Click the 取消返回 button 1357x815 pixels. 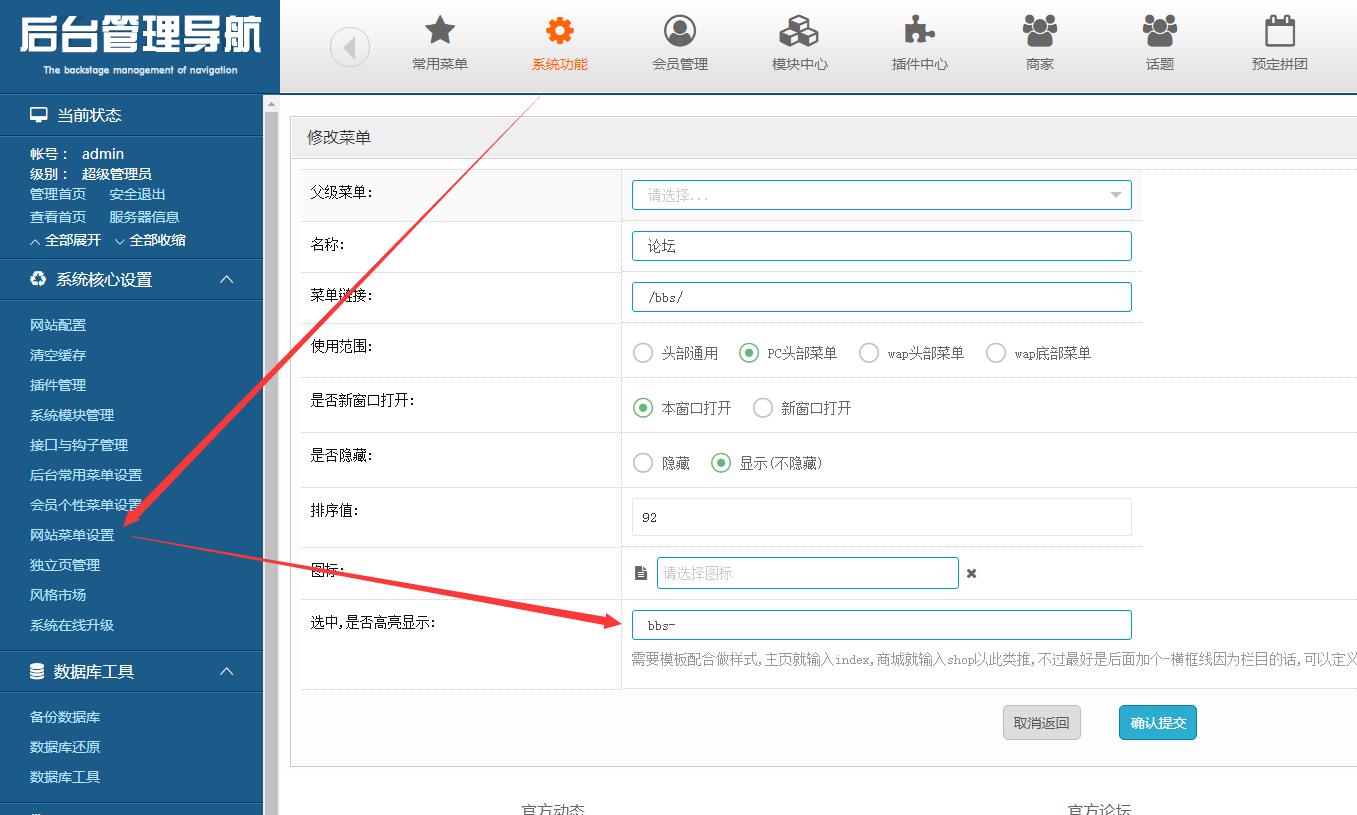[x=1041, y=723]
